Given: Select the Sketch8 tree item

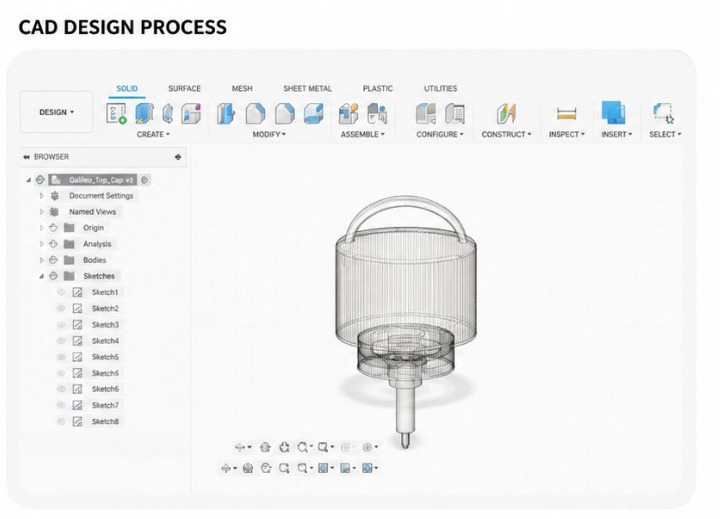Looking at the screenshot, I should tap(105, 421).
